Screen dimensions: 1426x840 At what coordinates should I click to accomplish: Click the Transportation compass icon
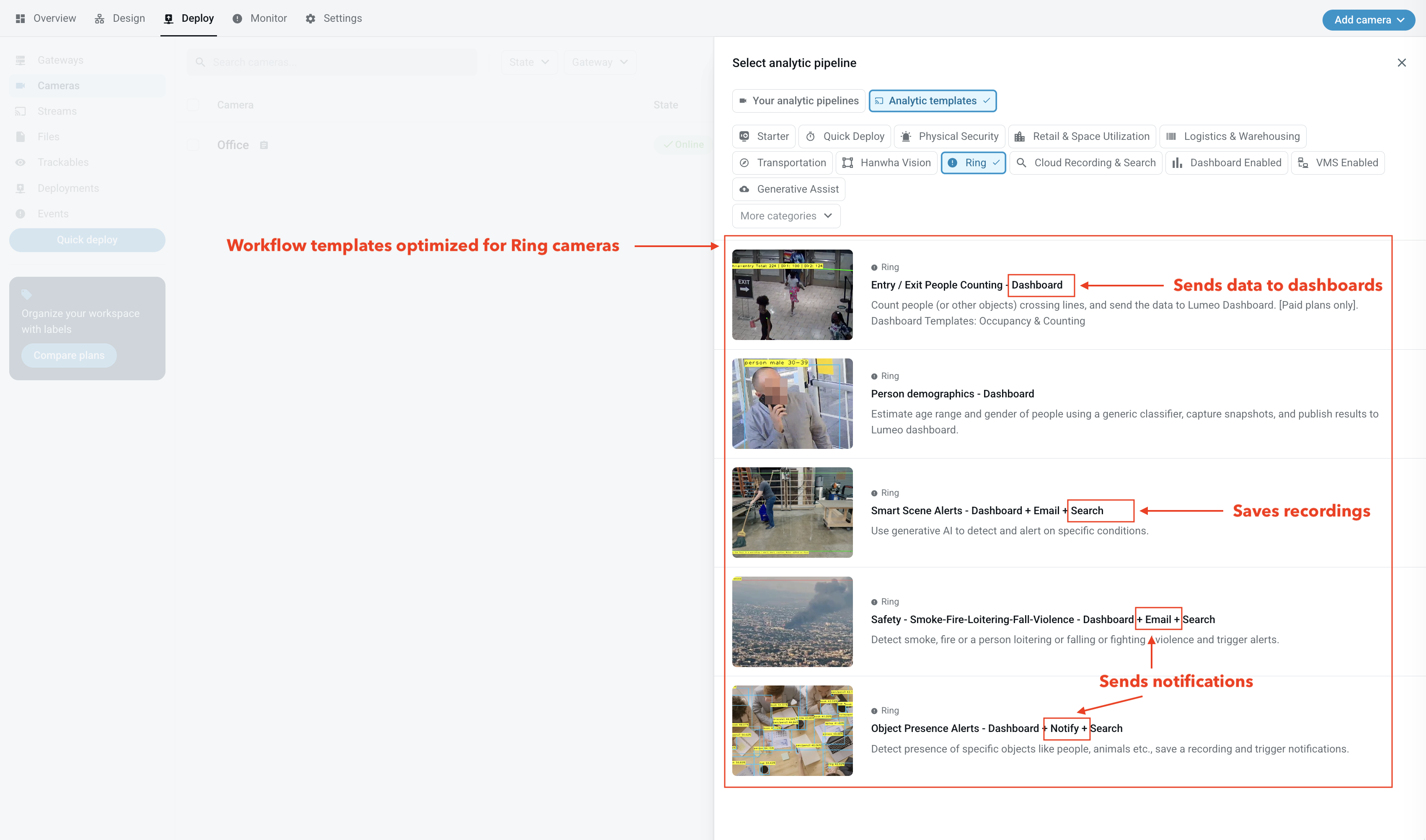(x=744, y=163)
